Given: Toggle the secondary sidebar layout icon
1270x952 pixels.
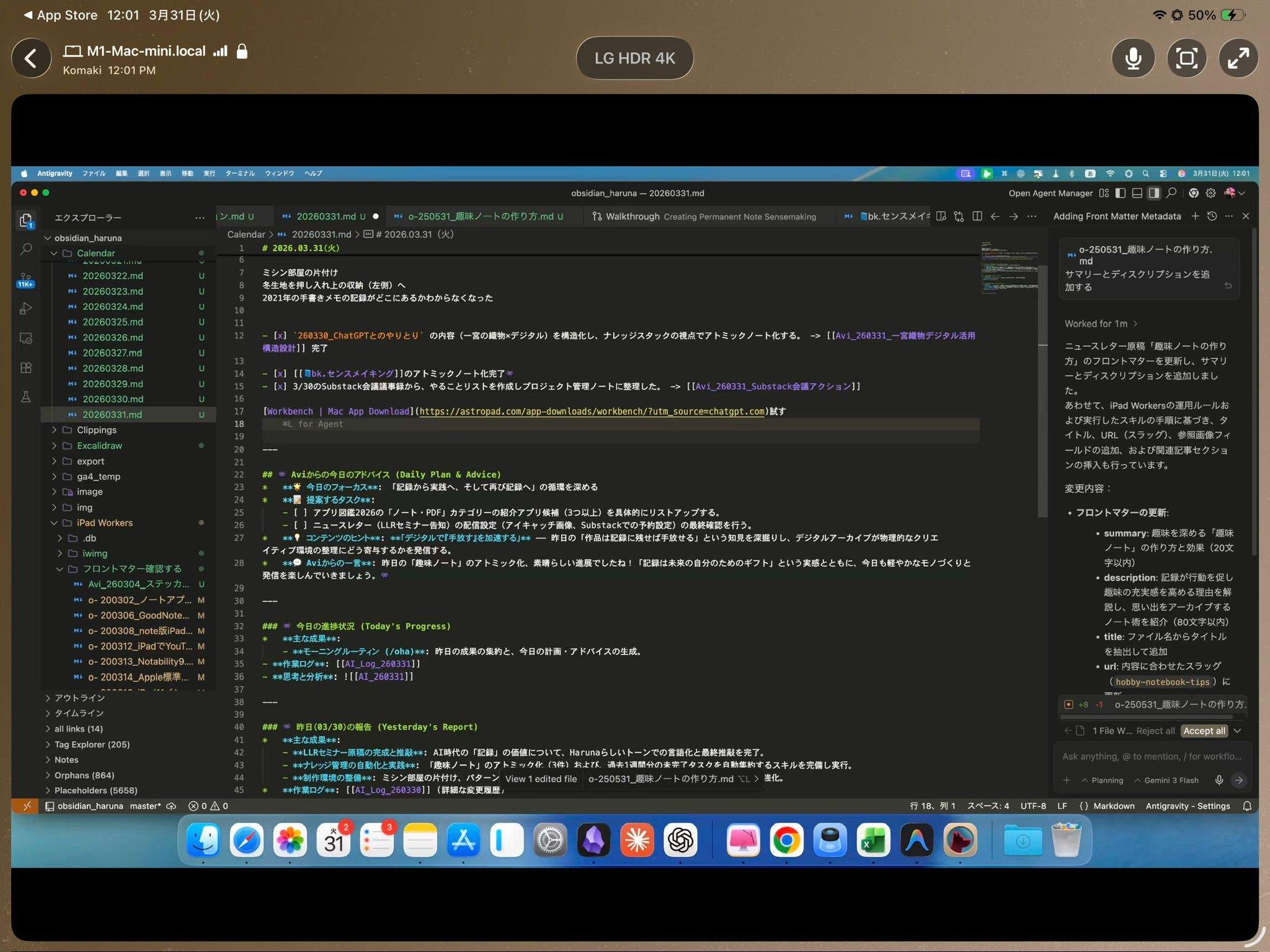Looking at the screenshot, I should 1154,193.
